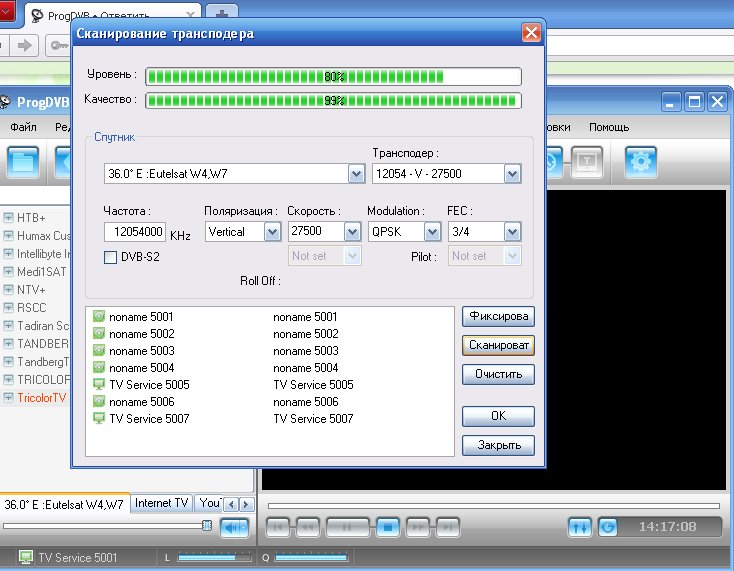Select noname 5003 channel entry

[x=141, y=351]
